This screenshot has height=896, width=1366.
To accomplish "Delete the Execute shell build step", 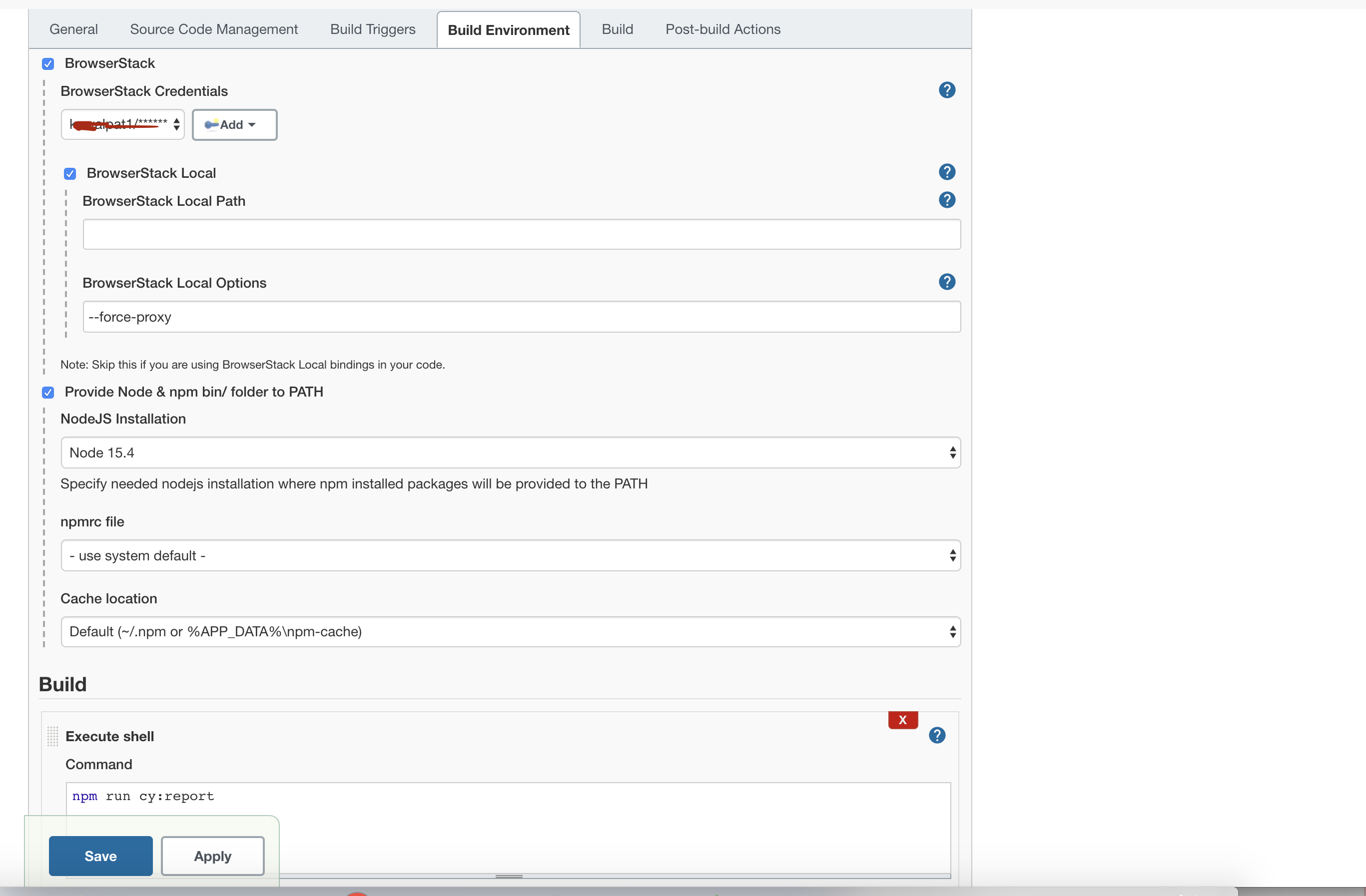I will pyautogui.click(x=903, y=720).
